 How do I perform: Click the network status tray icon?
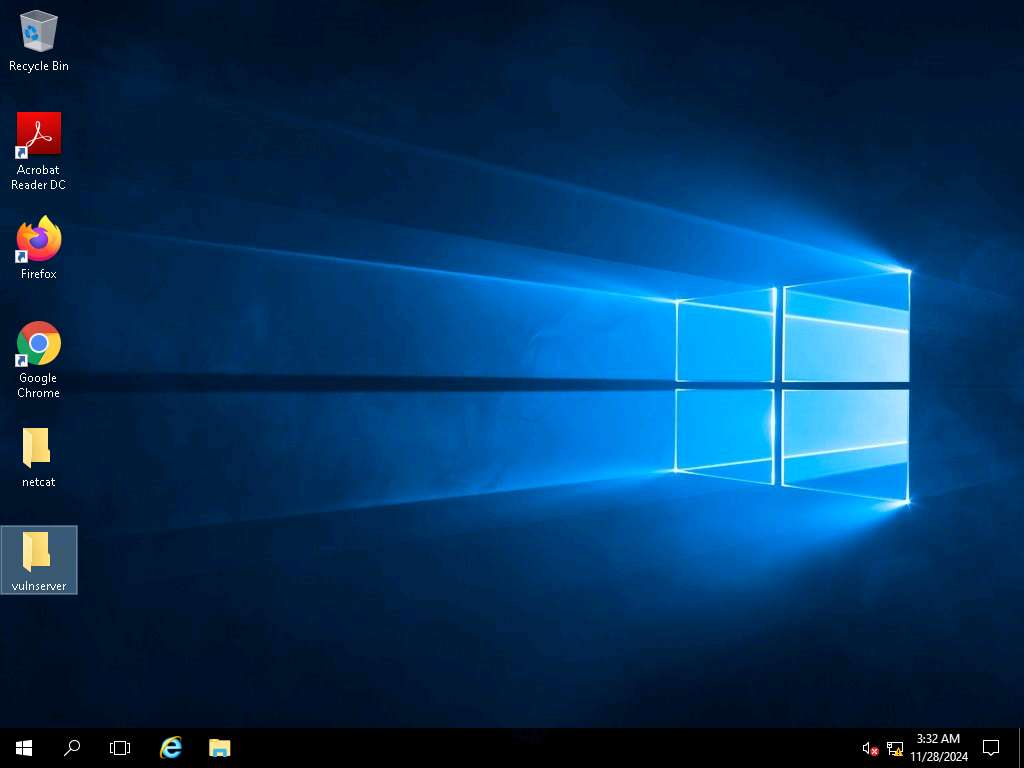pos(894,748)
